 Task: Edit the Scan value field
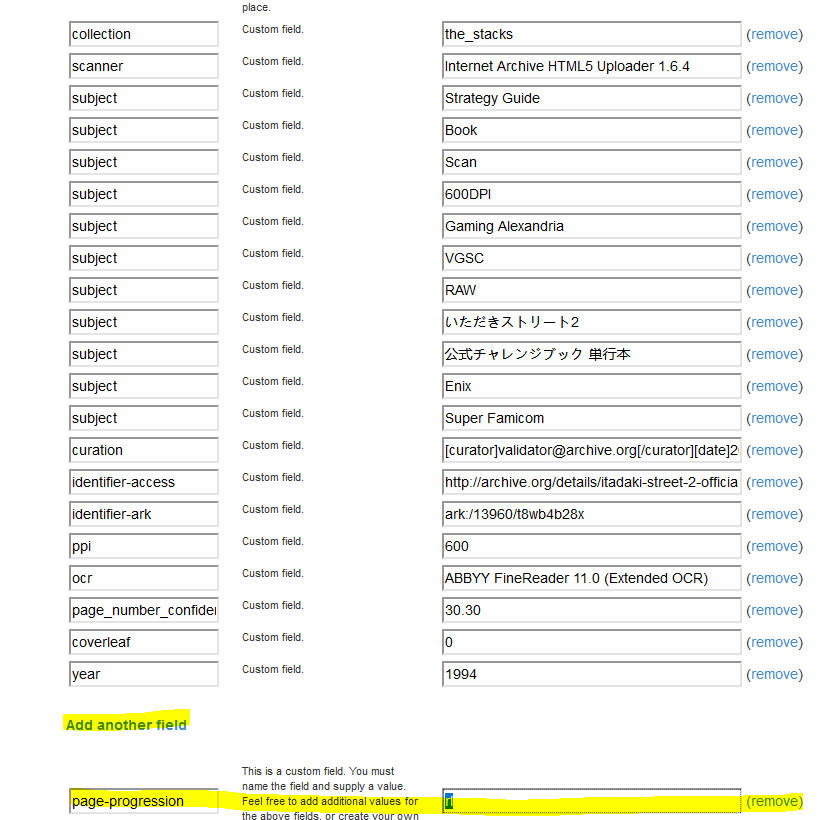[592, 162]
